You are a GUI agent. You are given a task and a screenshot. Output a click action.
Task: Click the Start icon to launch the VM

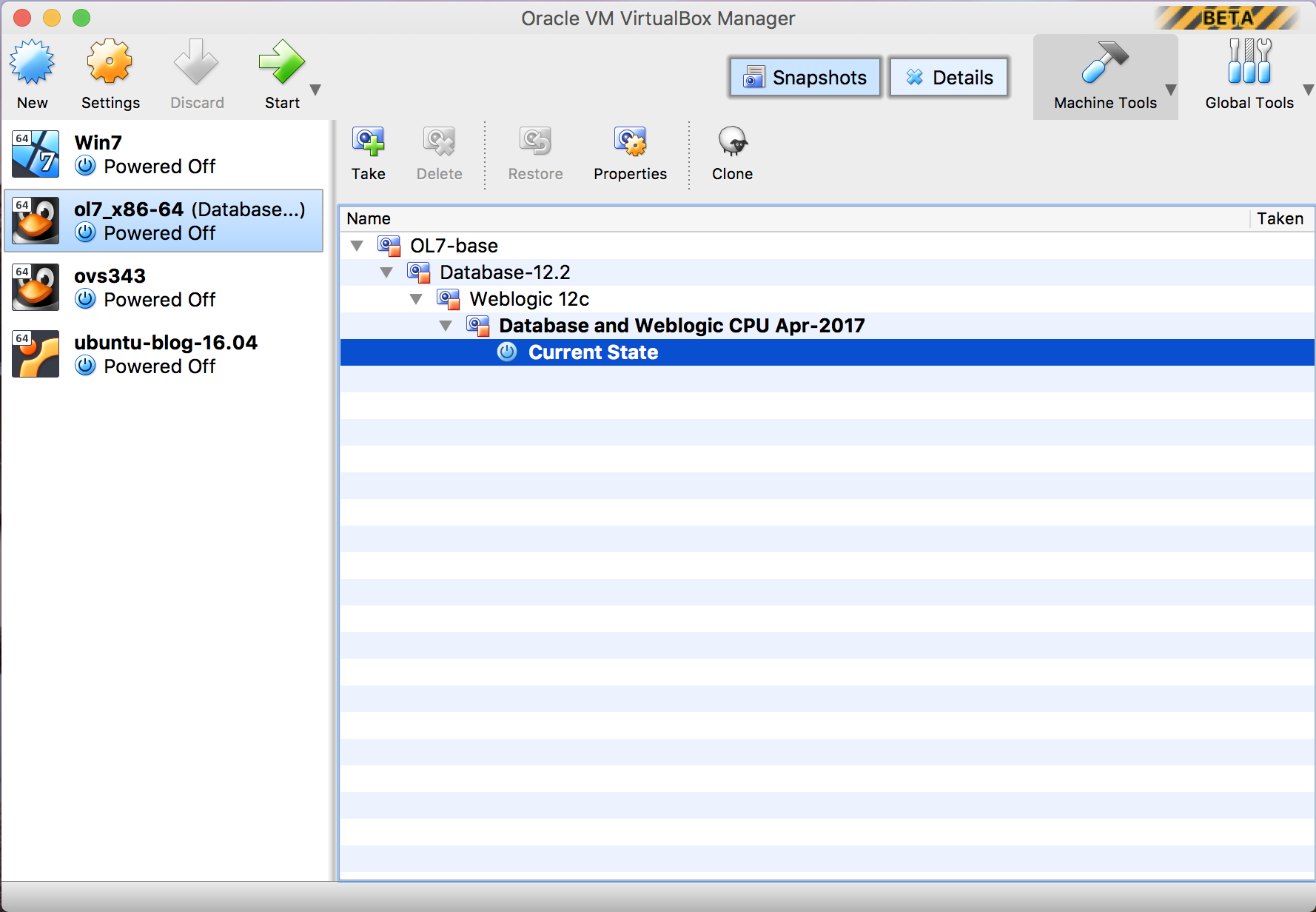pos(282,70)
